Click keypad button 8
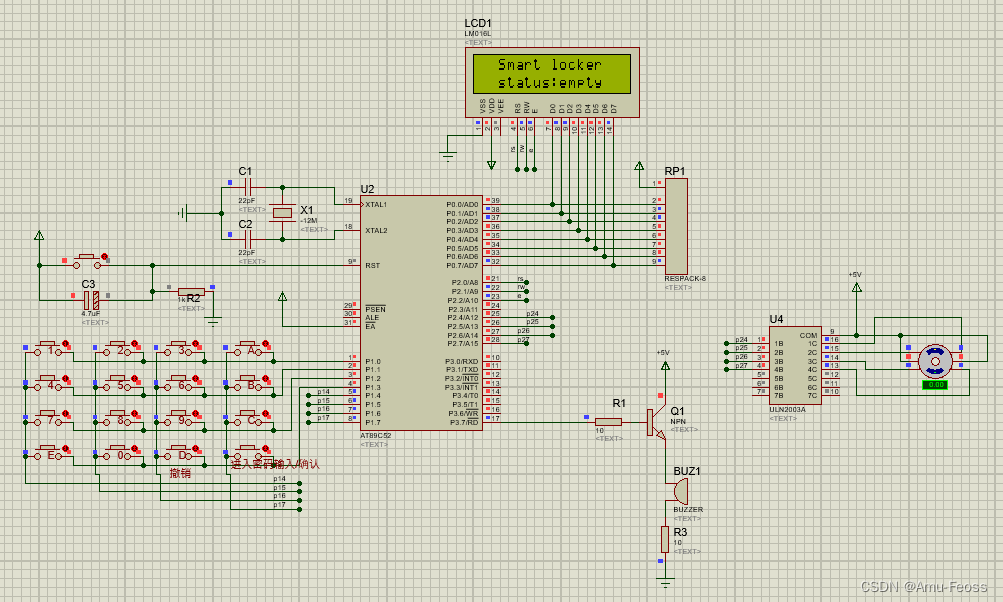This screenshot has width=1003, height=602. coord(120,419)
